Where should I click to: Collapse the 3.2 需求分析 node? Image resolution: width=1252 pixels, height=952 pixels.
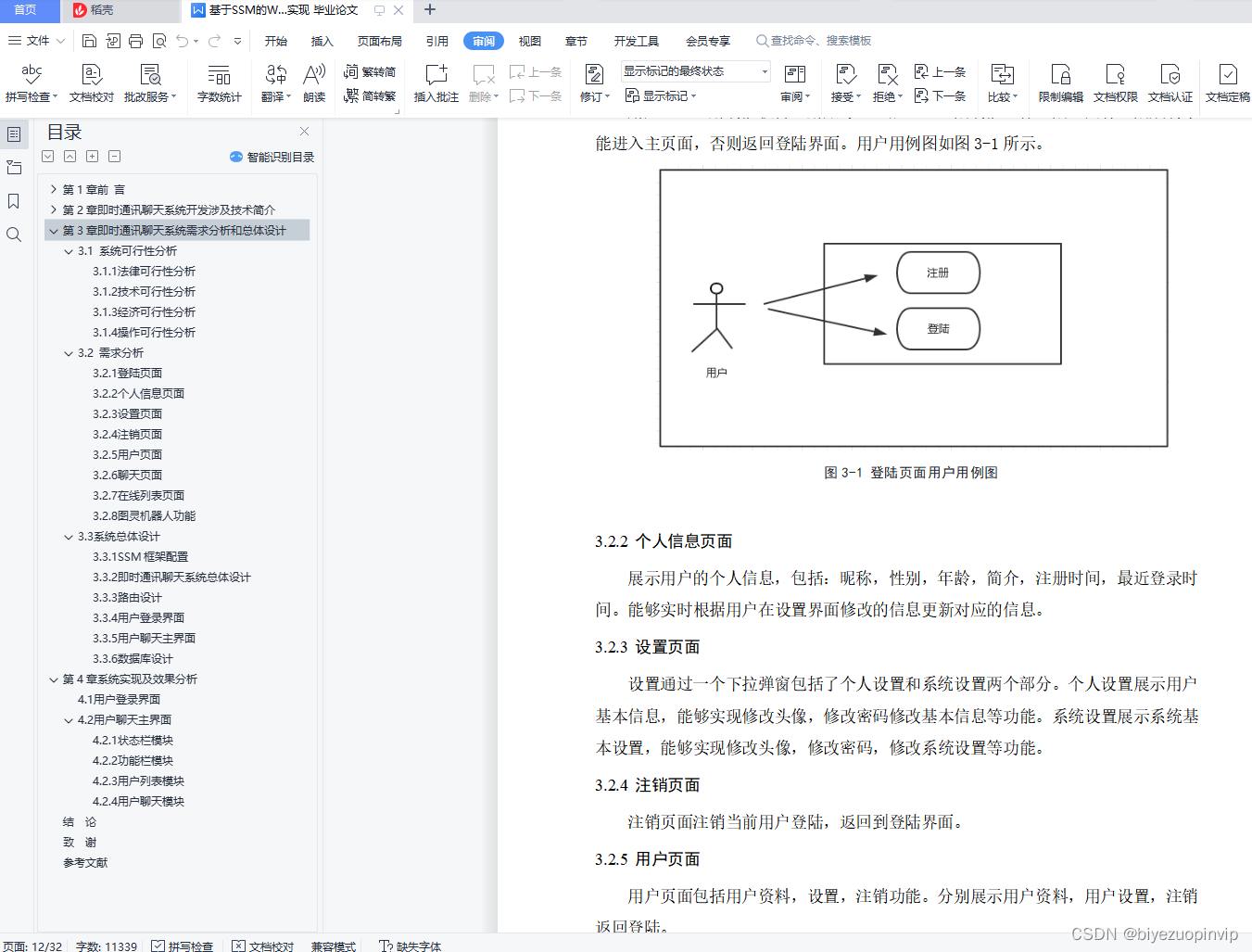click(69, 352)
